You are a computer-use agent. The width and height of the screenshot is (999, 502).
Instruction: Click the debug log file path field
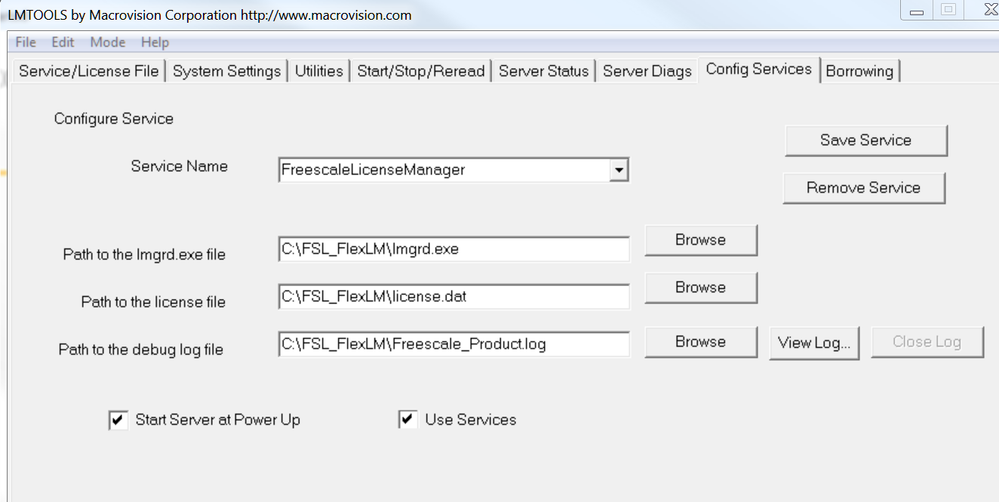tap(454, 344)
